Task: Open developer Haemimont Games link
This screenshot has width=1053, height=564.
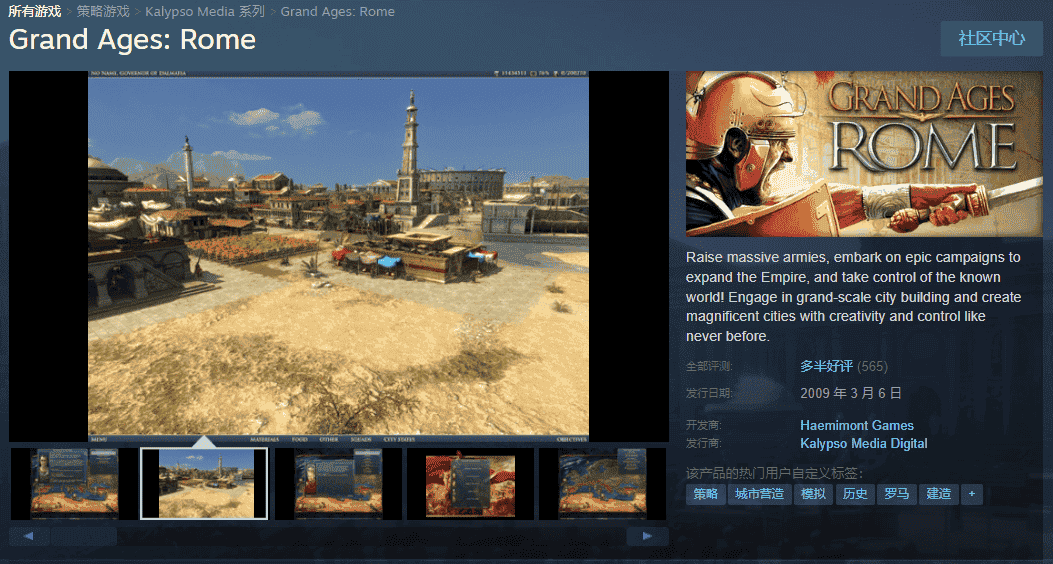Action: click(x=857, y=426)
